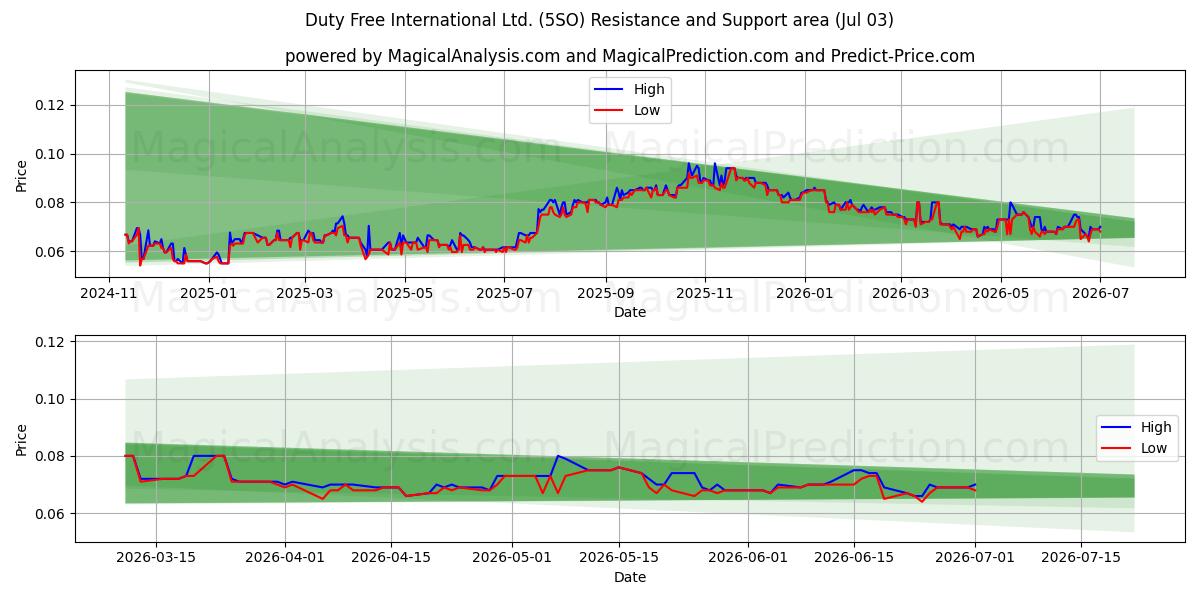Click the 0.08 tick on bottom chart's price axis
Image resolution: width=1200 pixels, height=600 pixels.
pos(51,456)
